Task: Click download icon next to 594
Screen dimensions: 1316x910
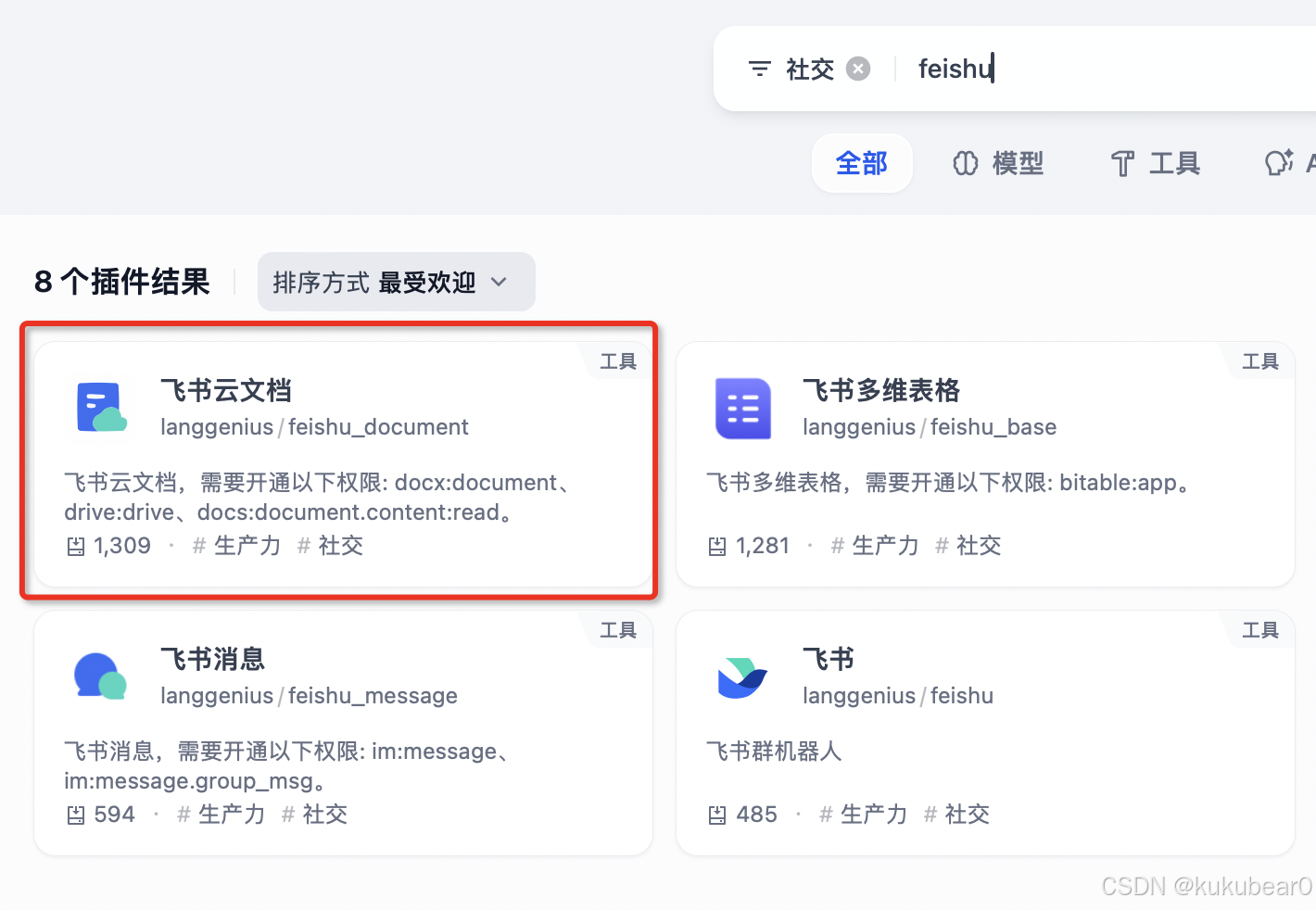Action: click(x=76, y=815)
